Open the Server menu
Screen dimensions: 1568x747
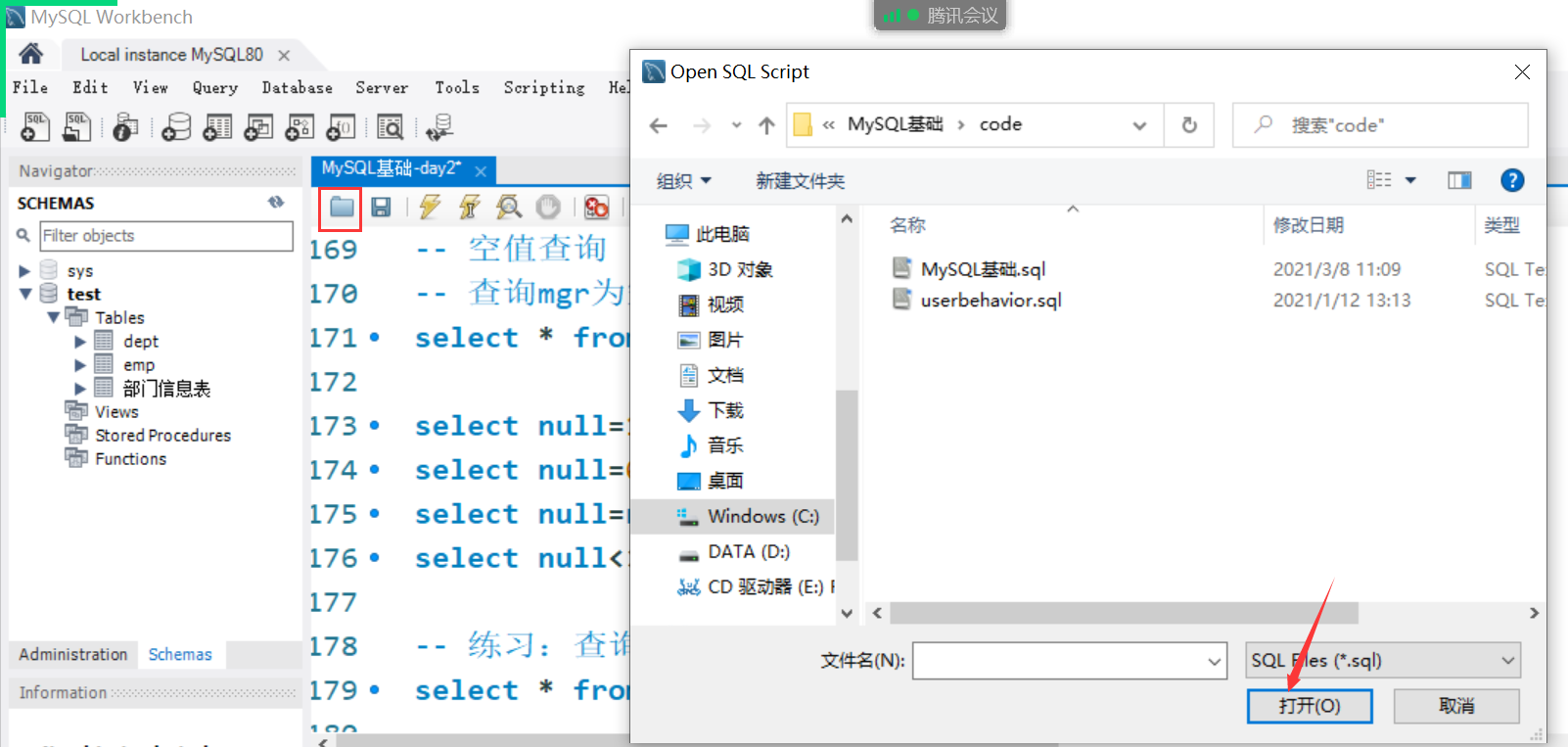click(x=382, y=87)
